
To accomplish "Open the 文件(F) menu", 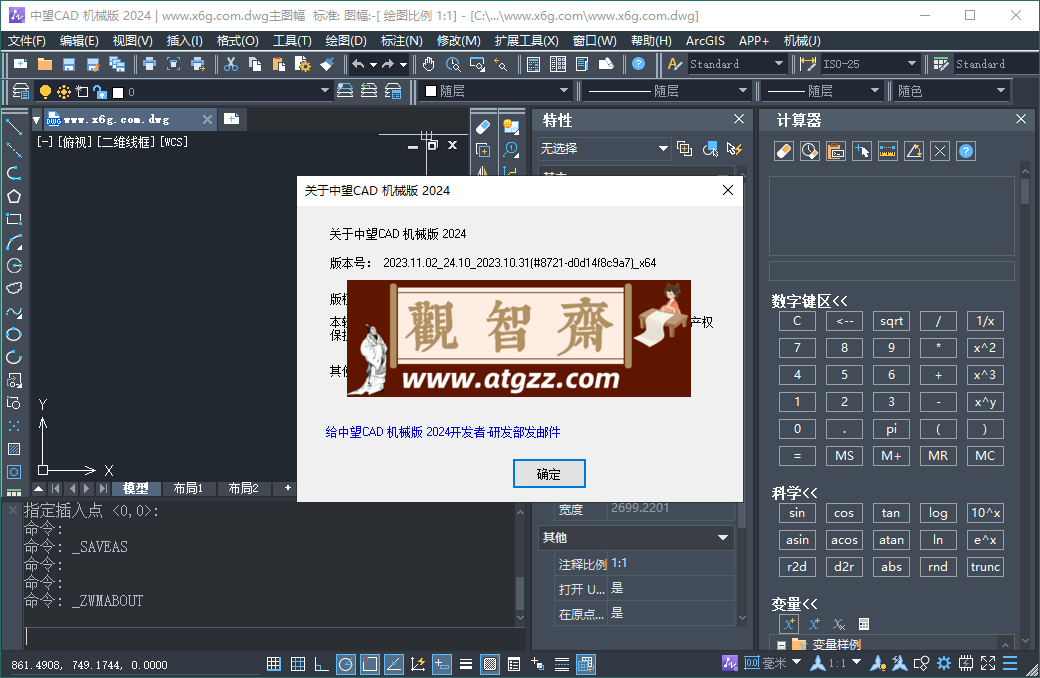I will pos(27,41).
